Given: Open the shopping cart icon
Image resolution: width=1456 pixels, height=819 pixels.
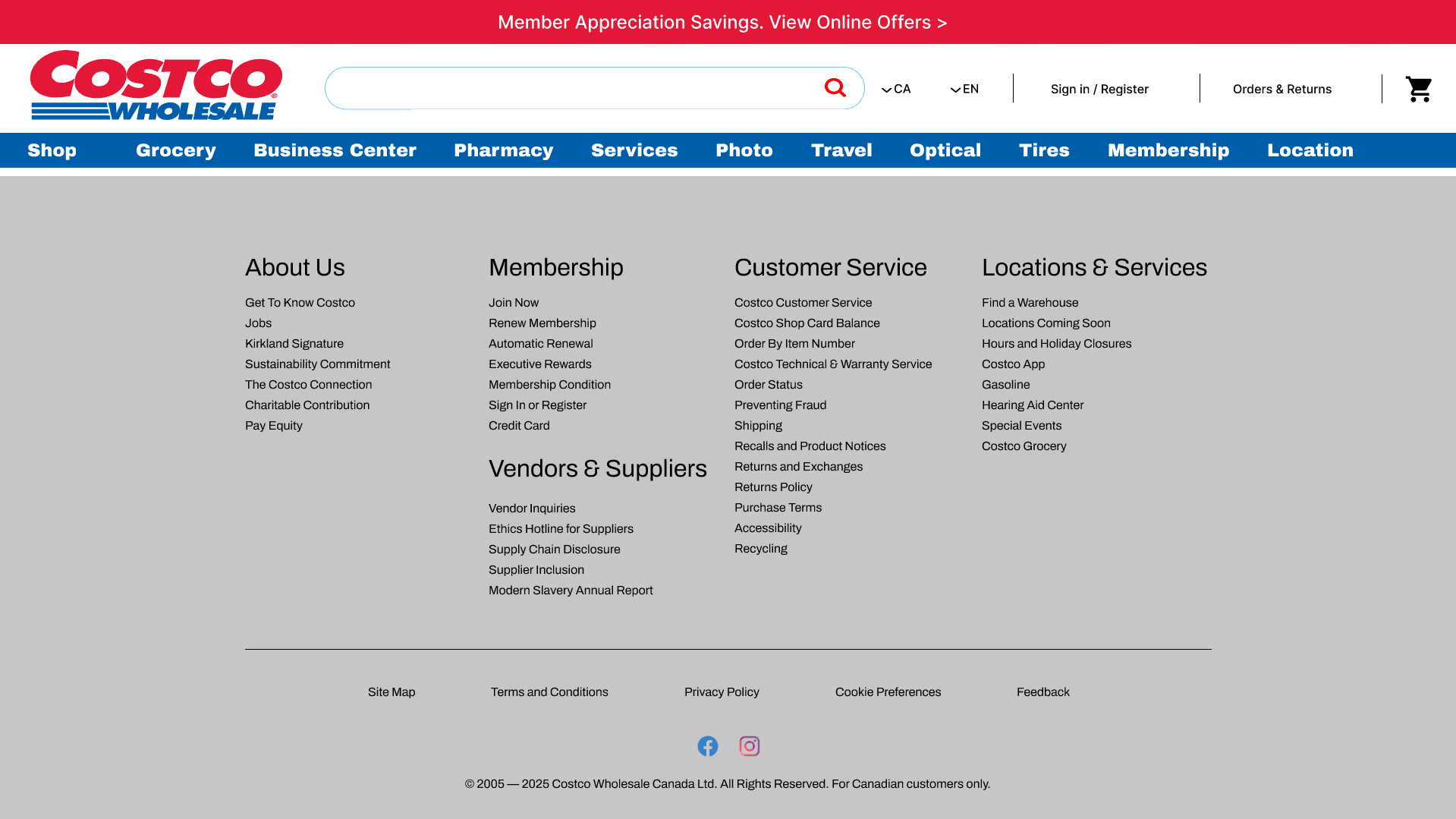Looking at the screenshot, I should tap(1418, 89).
